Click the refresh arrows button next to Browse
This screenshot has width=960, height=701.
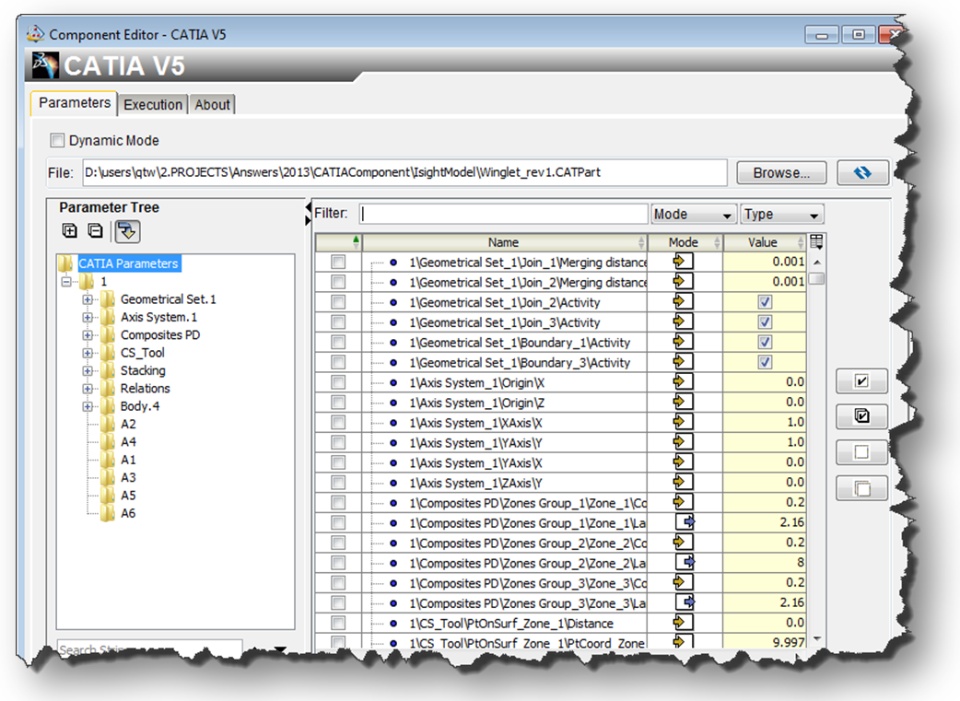(863, 173)
